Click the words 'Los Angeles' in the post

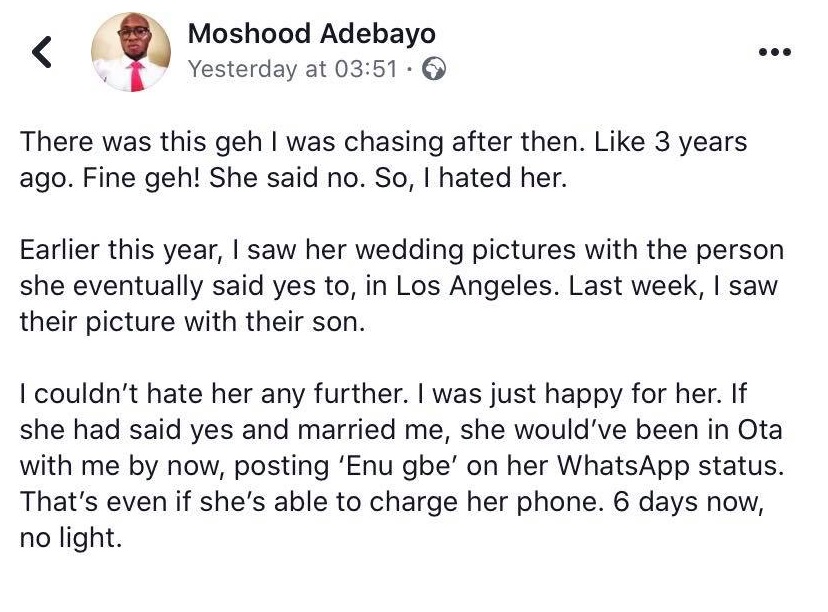[475, 285]
